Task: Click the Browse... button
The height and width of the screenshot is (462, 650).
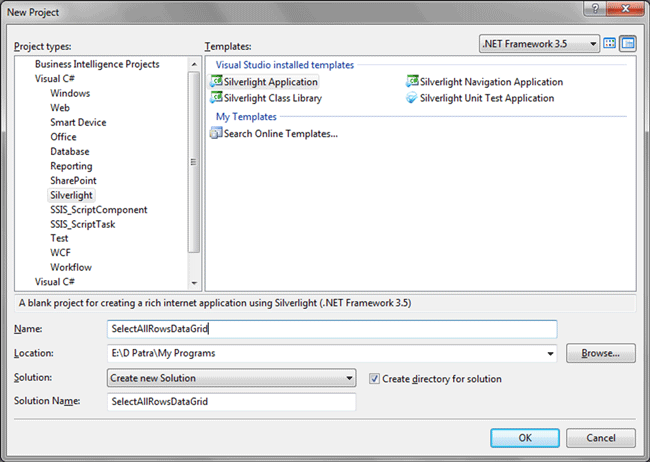Action: 601,353
